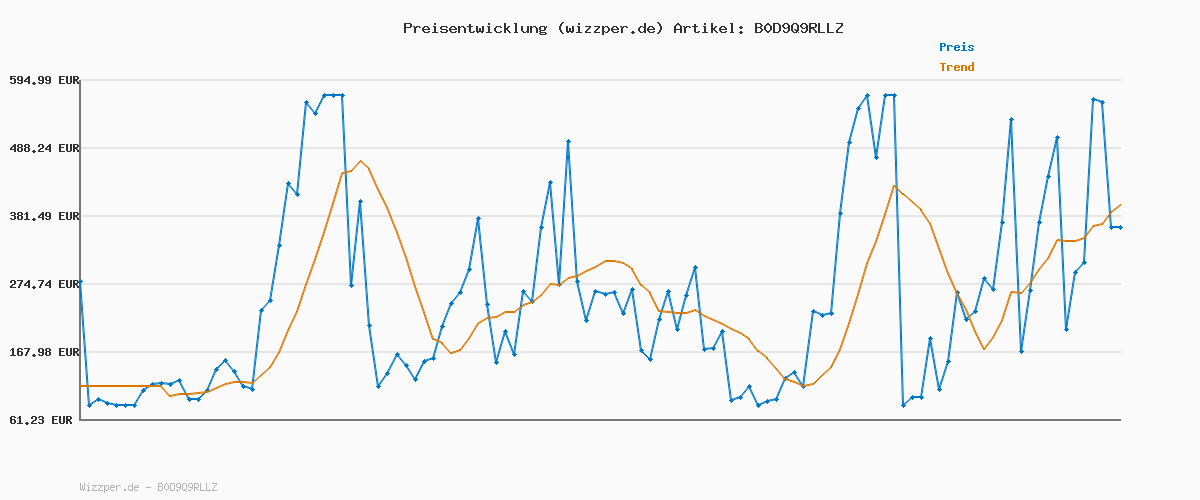Screen dimensions: 1200x500
Task: Click the wizzper.de text in chart title
Action: coord(608,28)
